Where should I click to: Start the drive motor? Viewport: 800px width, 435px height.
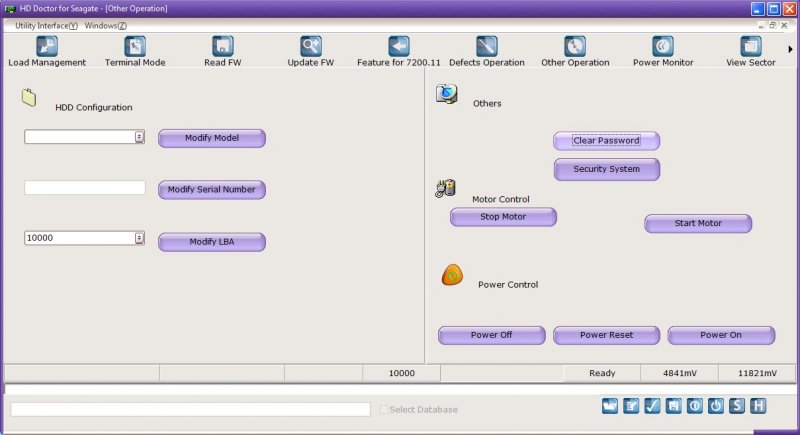[x=698, y=223]
